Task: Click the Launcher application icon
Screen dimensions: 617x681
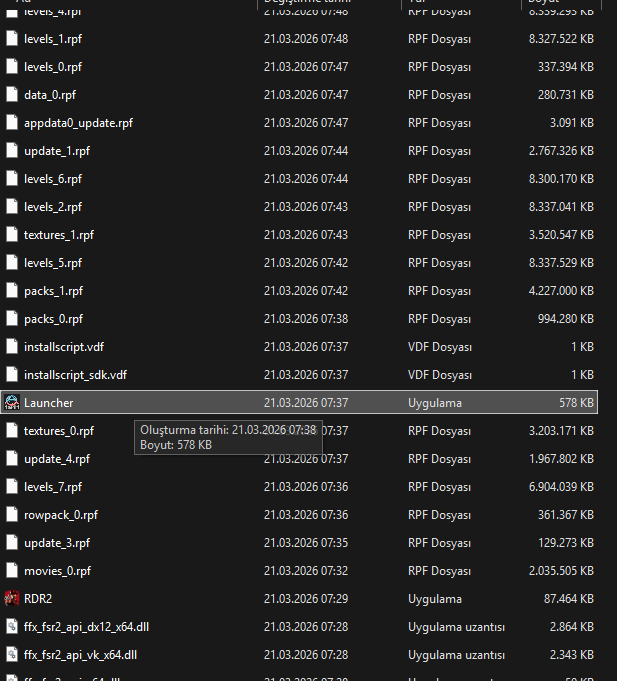Action: pyautogui.click(x=12, y=402)
